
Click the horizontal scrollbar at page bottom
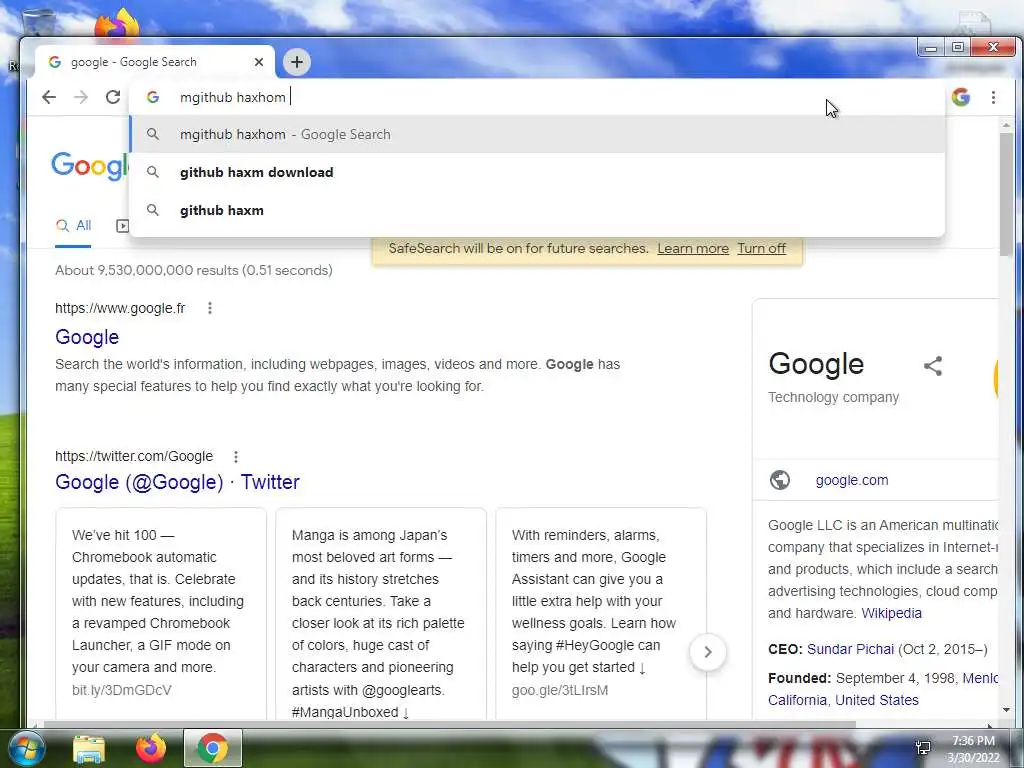[x=451, y=724]
